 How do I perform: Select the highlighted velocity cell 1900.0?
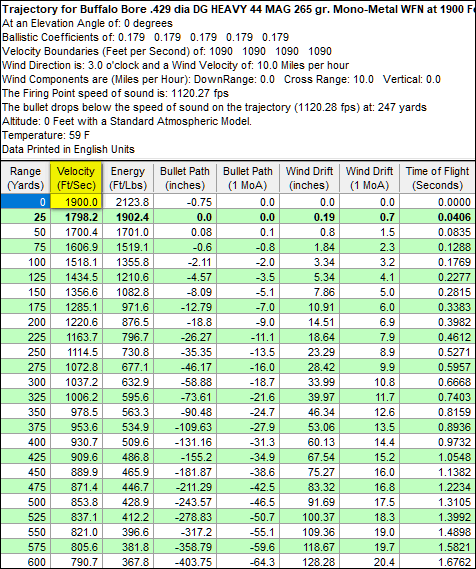coord(76,202)
